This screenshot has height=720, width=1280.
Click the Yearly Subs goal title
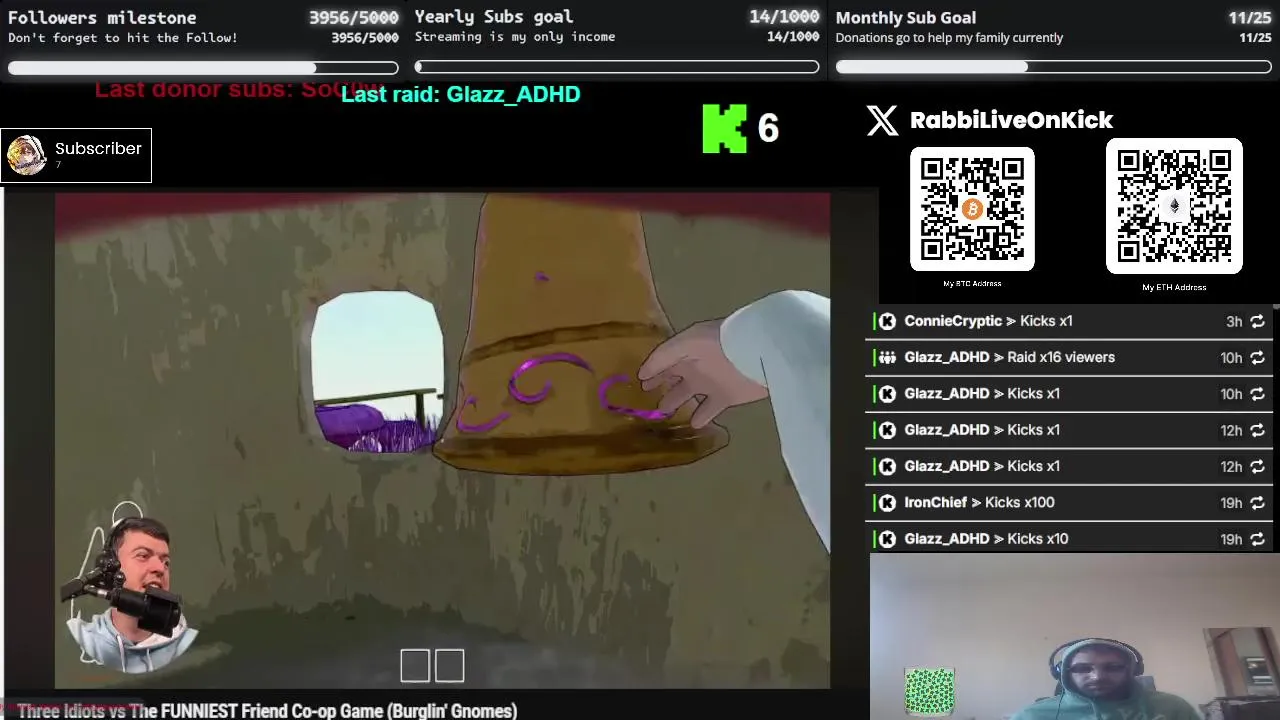[x=494, y=16]
